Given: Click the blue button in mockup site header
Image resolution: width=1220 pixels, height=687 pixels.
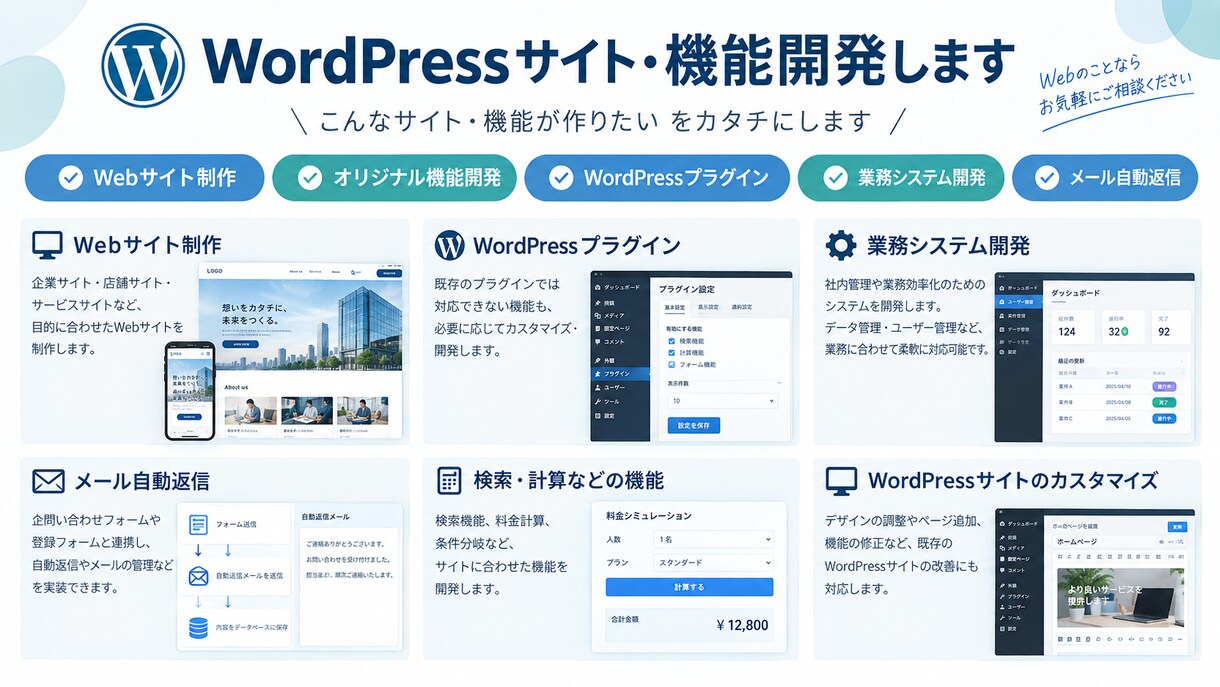Looking at the screenshot, I should (x=387, y=272).
